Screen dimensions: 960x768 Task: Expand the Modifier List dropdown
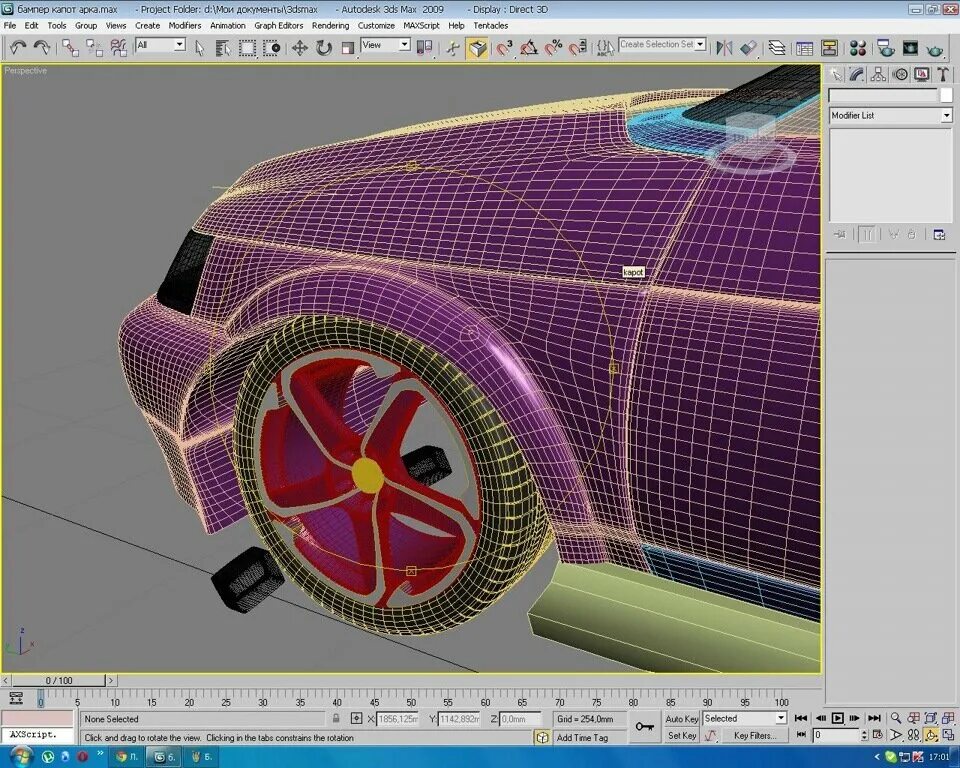tap(946, 116)
